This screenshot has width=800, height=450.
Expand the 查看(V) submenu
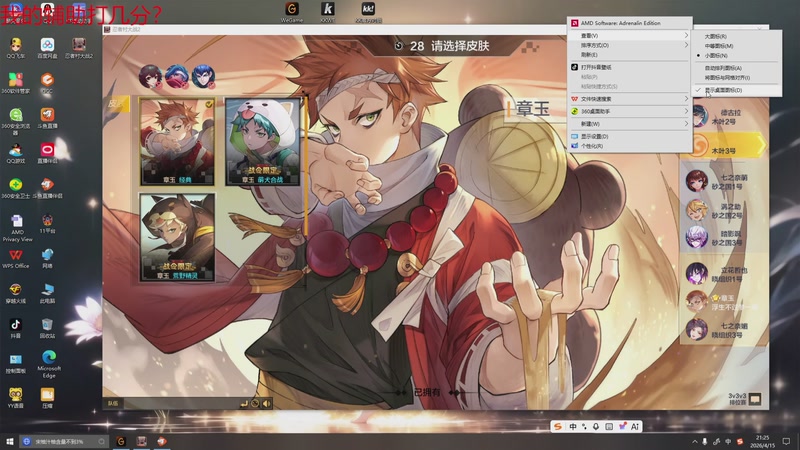point(630,35)
